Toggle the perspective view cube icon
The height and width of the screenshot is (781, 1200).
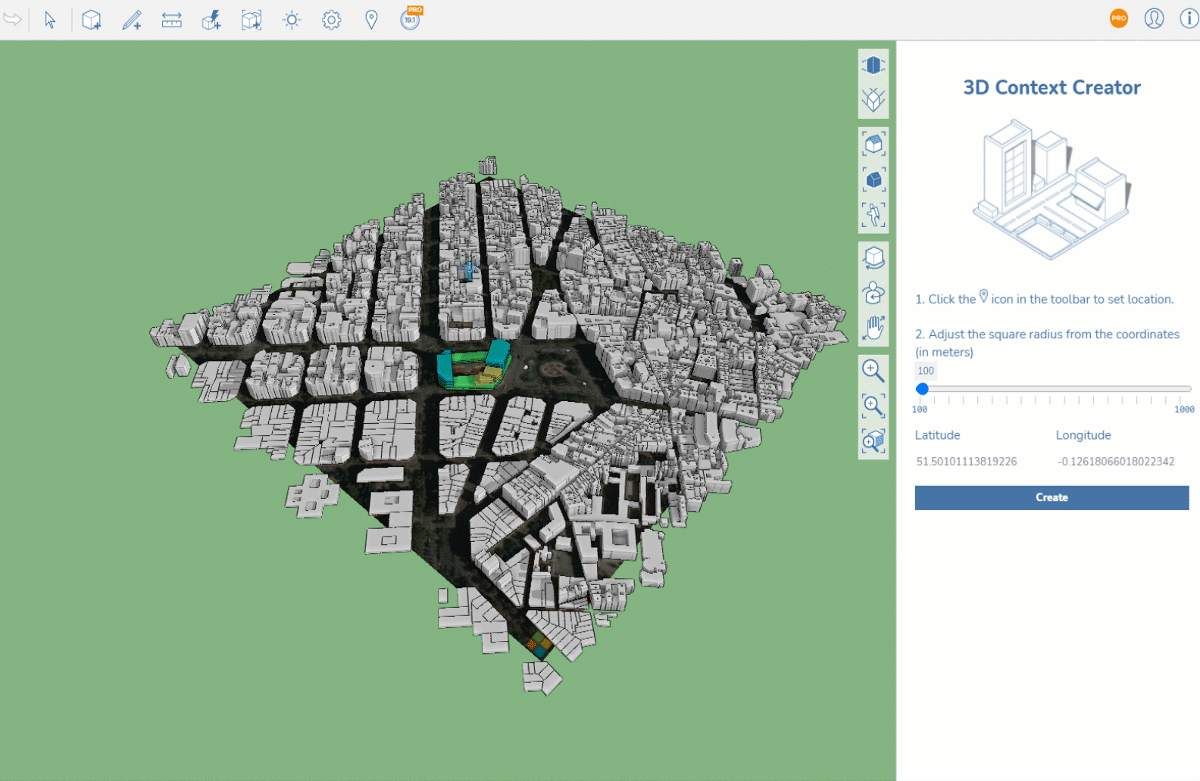click(873, 65)
